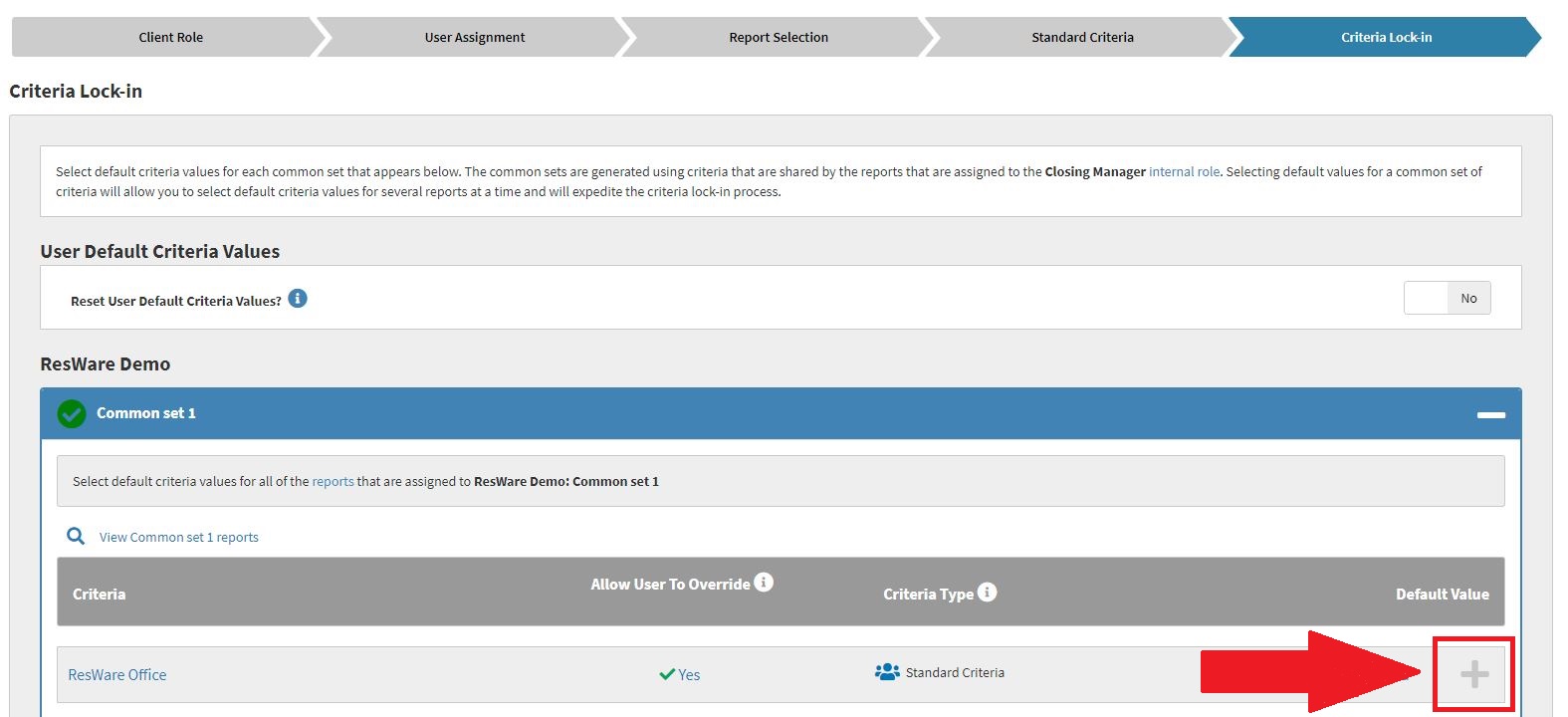1568x717 pixels.
Task: Switch to the Report Selection step
Action: point(778,37)
